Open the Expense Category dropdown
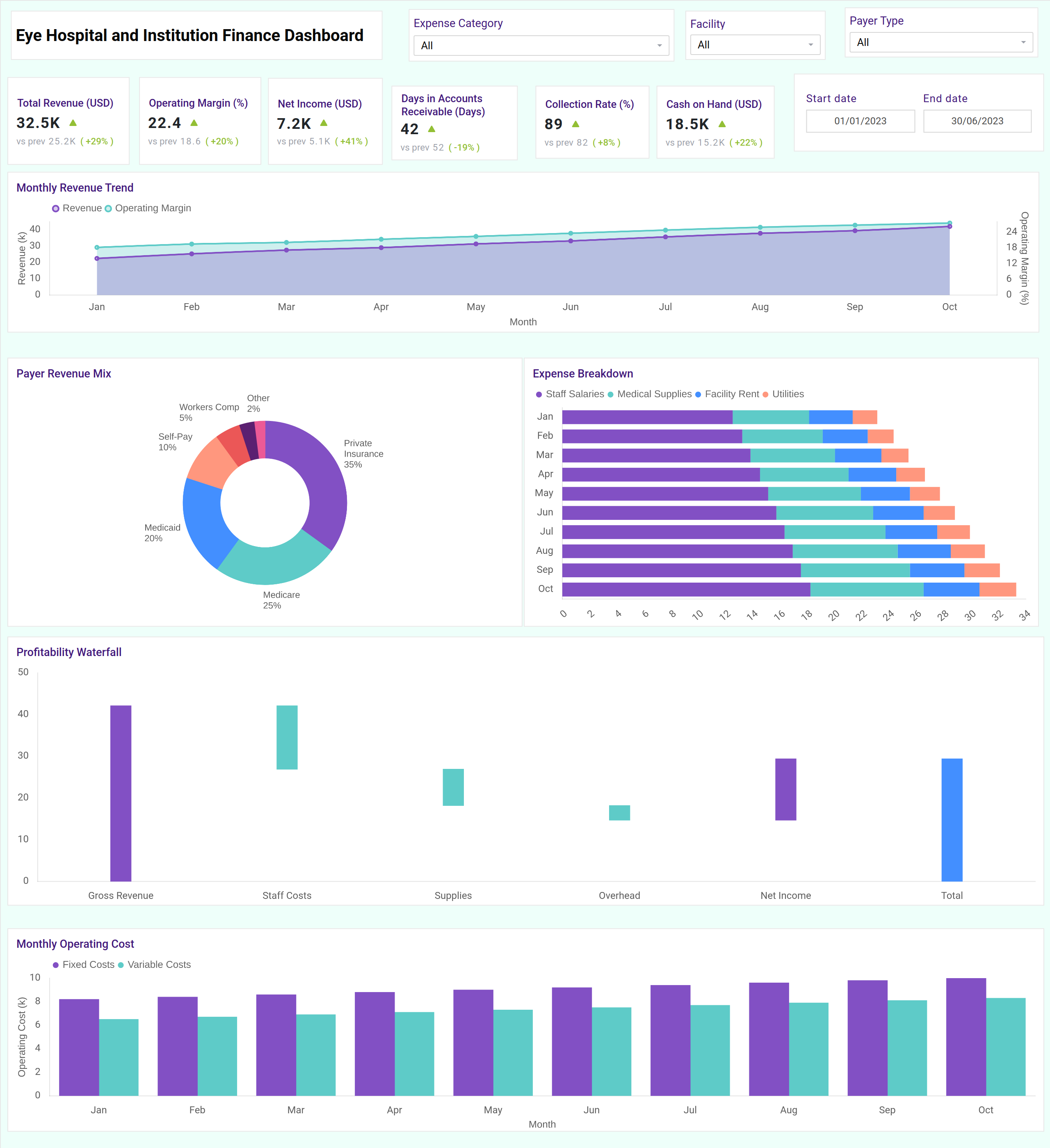Viewport: 1050px width, 1148px height. pos(541,45)
